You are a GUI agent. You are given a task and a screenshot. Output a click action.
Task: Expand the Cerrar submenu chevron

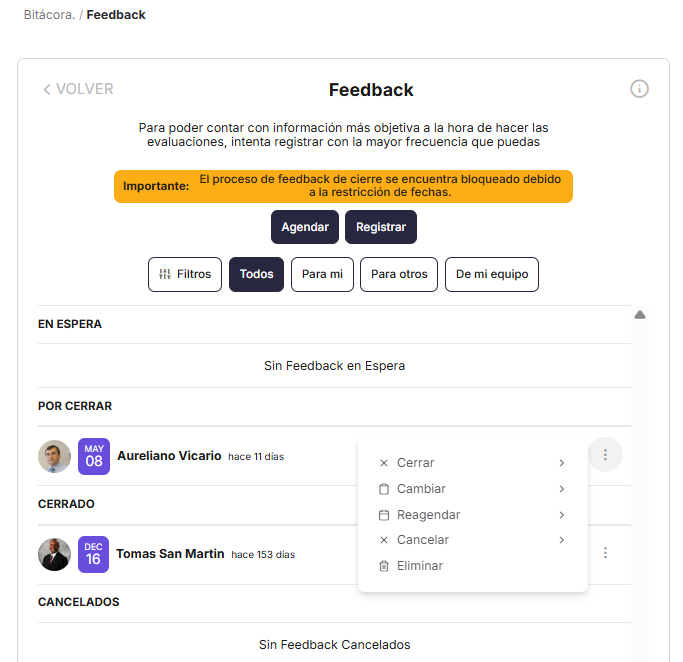(x=562, y=463)
